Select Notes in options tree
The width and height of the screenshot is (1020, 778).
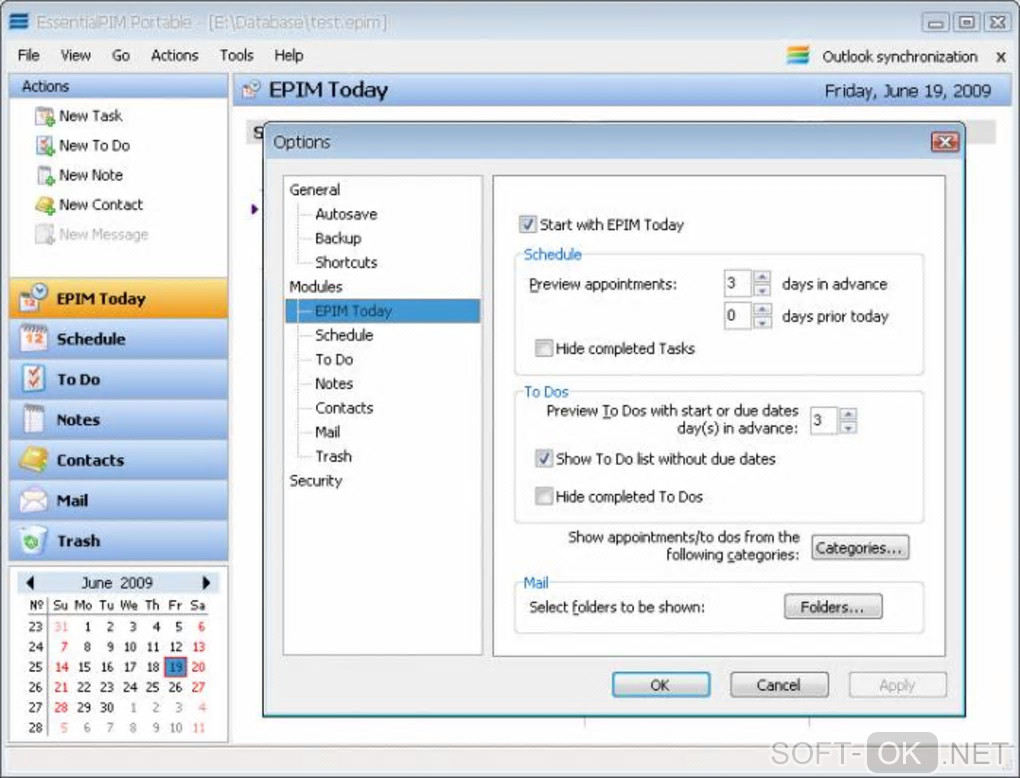[x=334, y=384]
